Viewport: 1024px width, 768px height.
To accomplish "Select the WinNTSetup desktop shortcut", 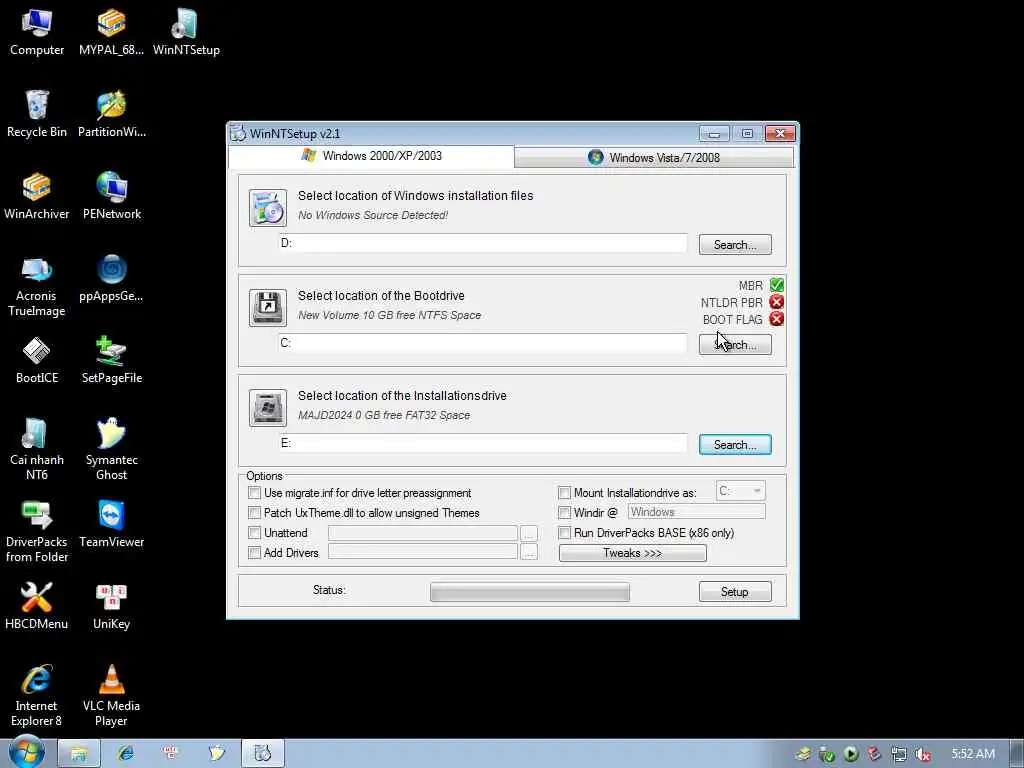I will (186, 33).
